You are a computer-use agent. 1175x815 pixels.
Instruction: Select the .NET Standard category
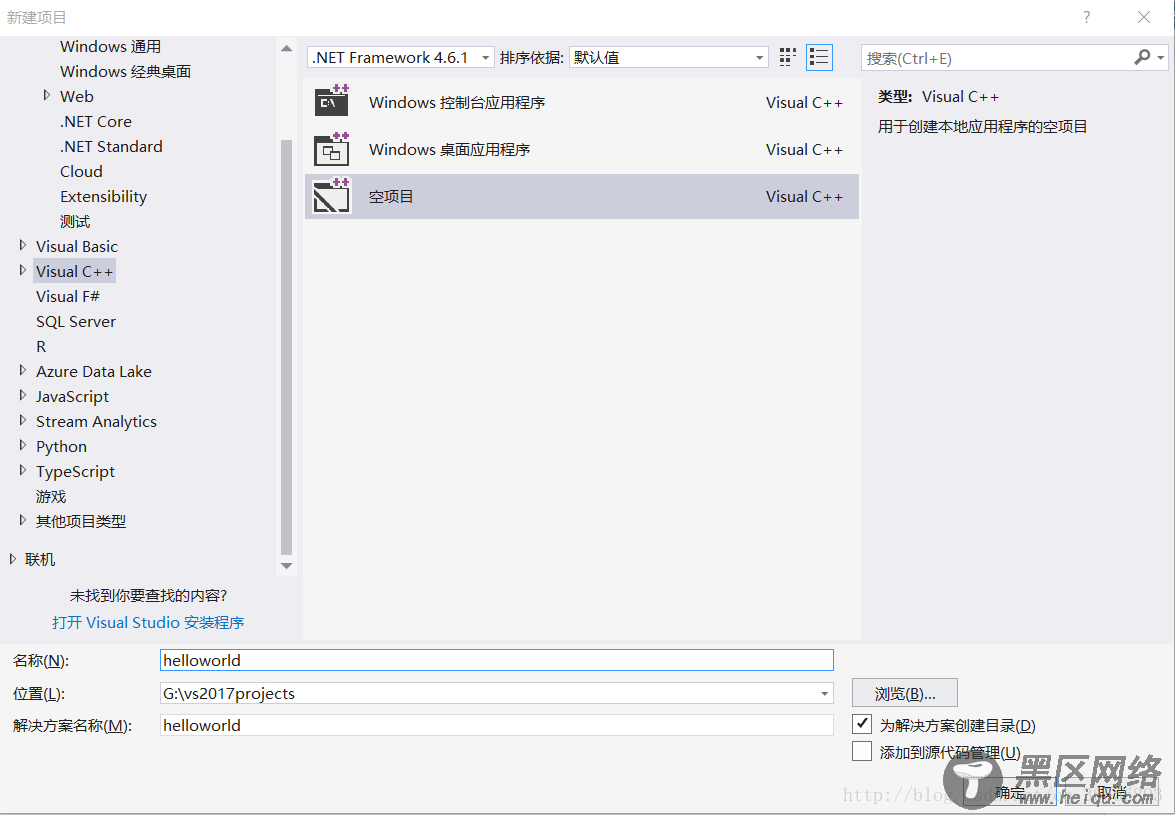[x=111, y=146]
